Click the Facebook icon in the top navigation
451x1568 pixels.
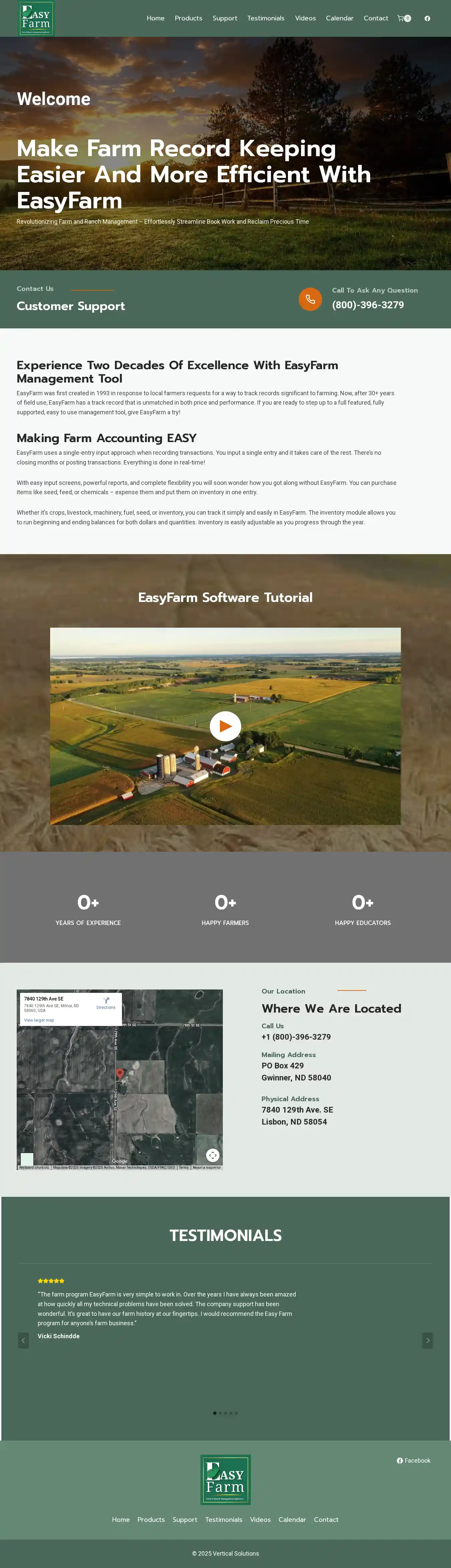pos(427,18)
